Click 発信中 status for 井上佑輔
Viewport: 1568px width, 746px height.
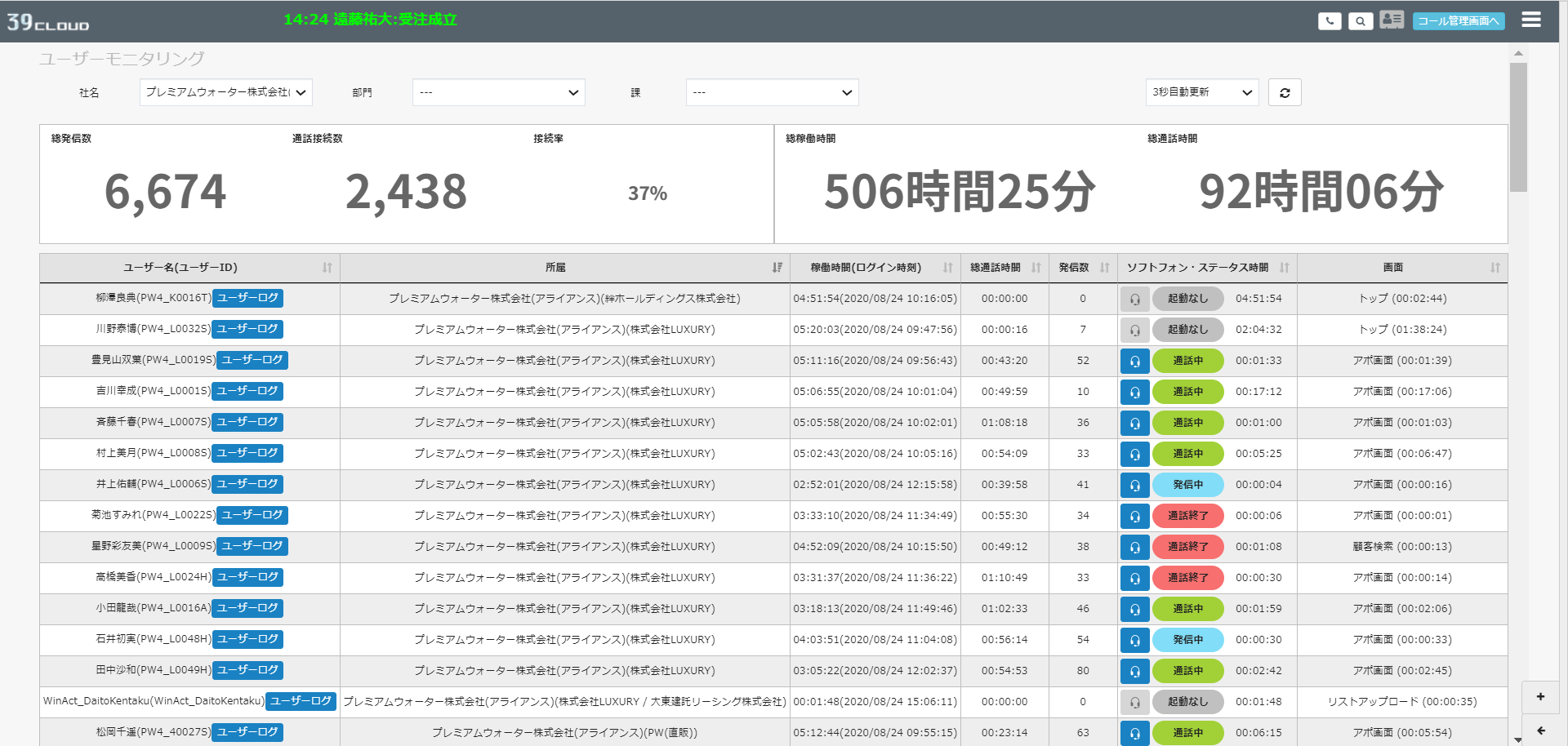pos(1187,485)
